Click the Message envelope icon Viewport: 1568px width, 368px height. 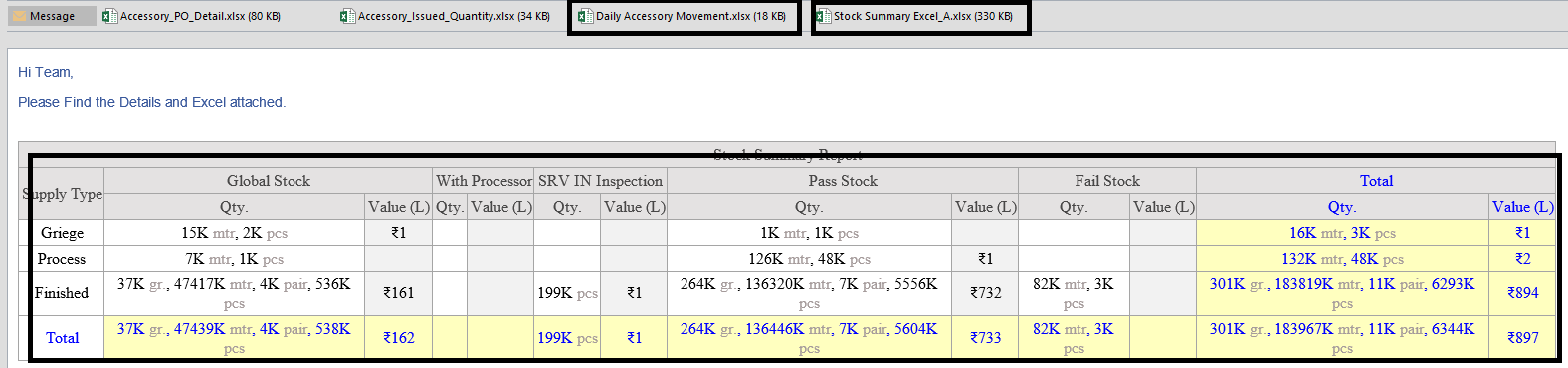tap(19, 16)
